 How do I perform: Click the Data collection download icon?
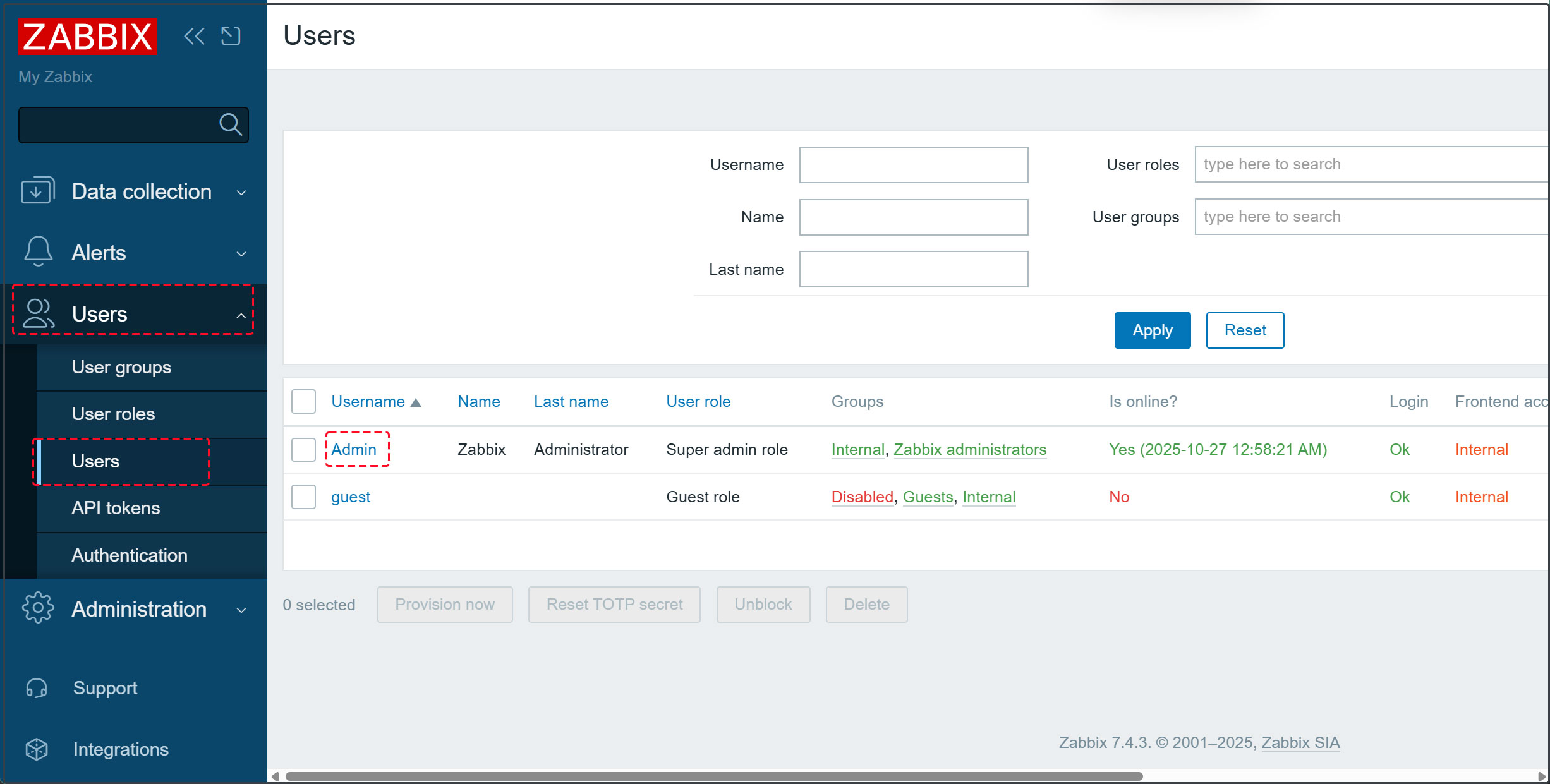pyautogui.click(x=37, y=191)
